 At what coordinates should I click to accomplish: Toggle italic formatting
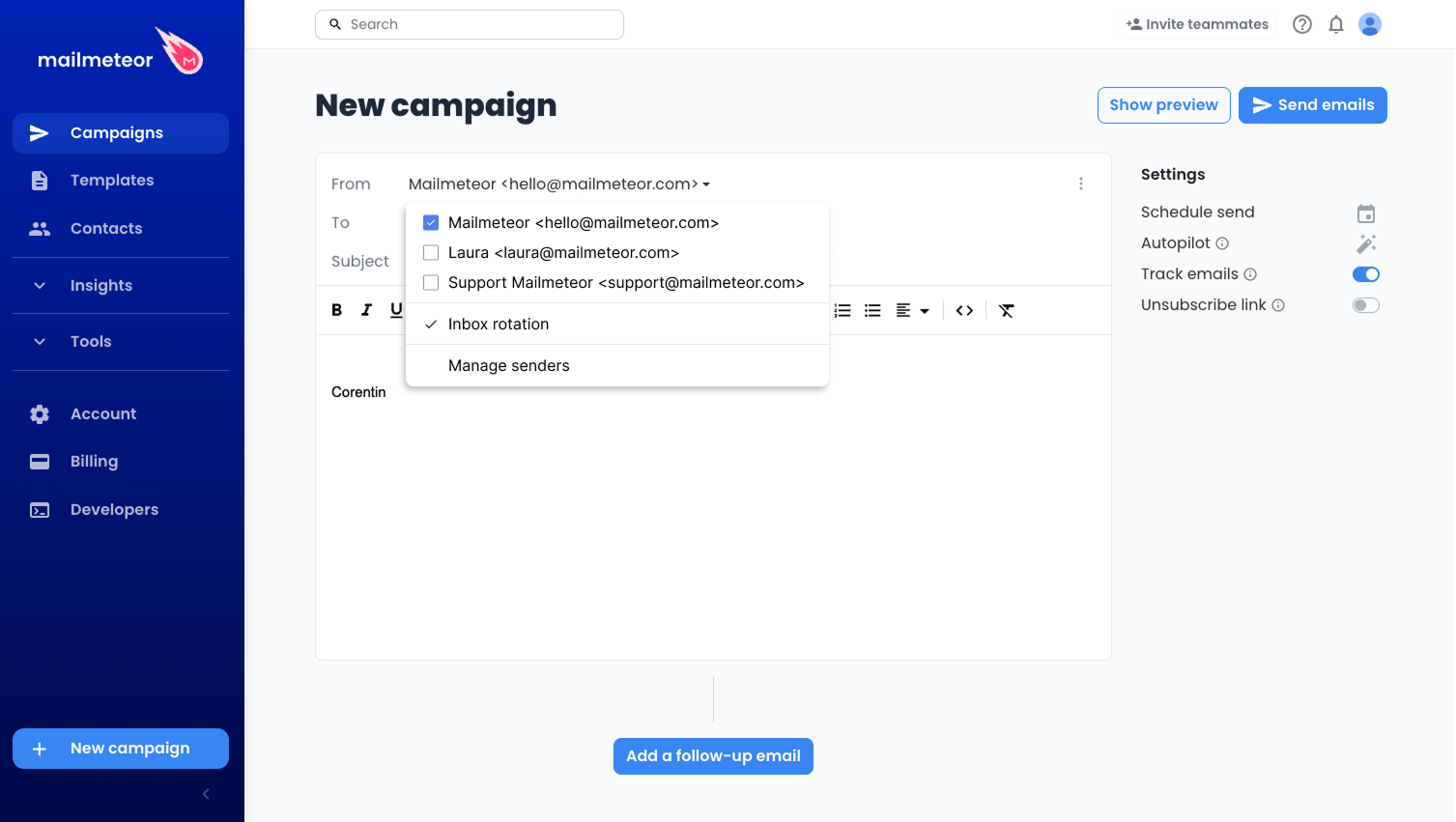[366, 310]
